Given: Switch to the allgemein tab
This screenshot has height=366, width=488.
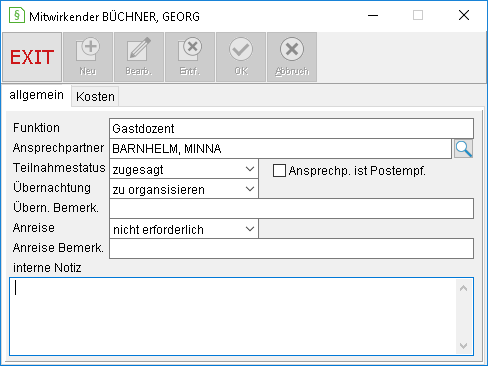Looking at the screenshot, I should point(36,95).
